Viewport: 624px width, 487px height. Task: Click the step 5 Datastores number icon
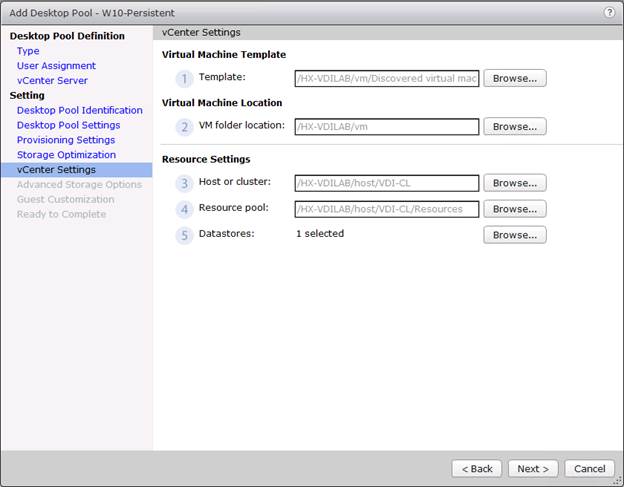point(184,236)
